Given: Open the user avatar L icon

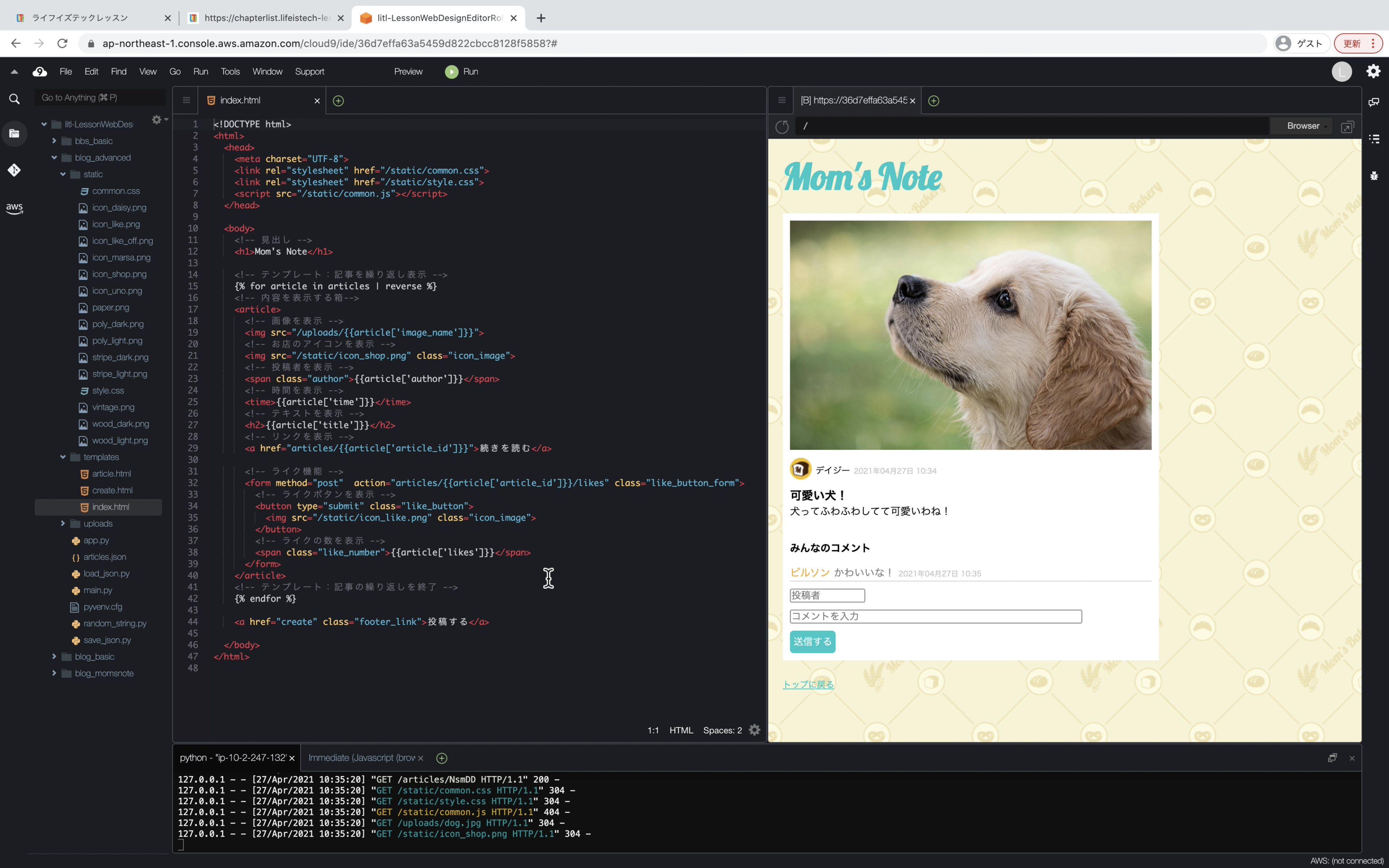Looking at the screenshot, I should pyautogui.click(x=1341, y=72).
